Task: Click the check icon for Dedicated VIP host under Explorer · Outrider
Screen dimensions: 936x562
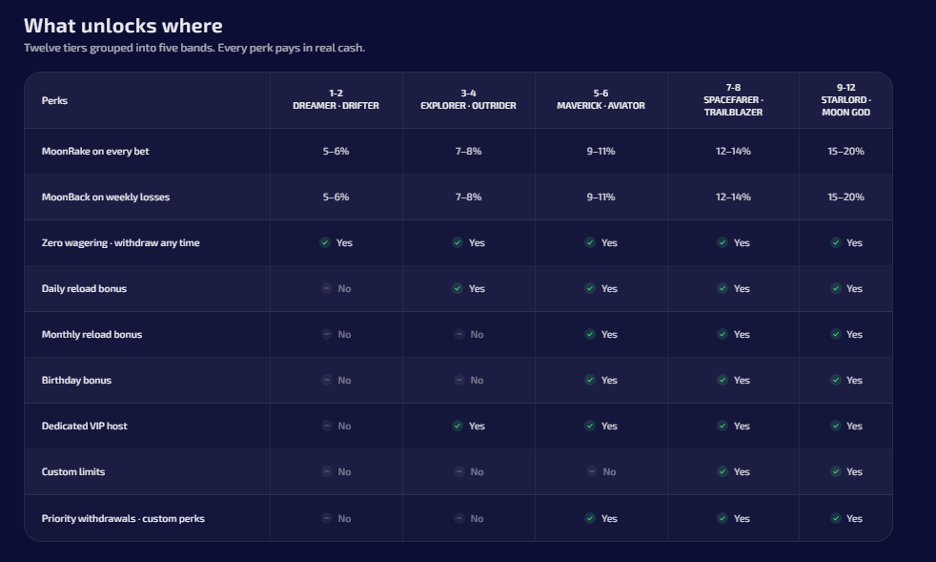Action: pos(457,426)
